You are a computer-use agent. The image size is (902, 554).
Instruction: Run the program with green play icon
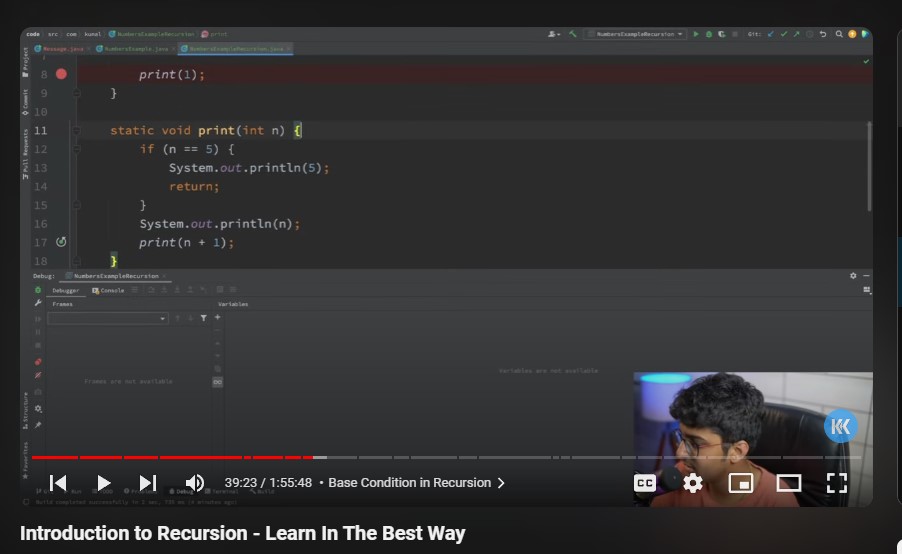click(695, 34)
